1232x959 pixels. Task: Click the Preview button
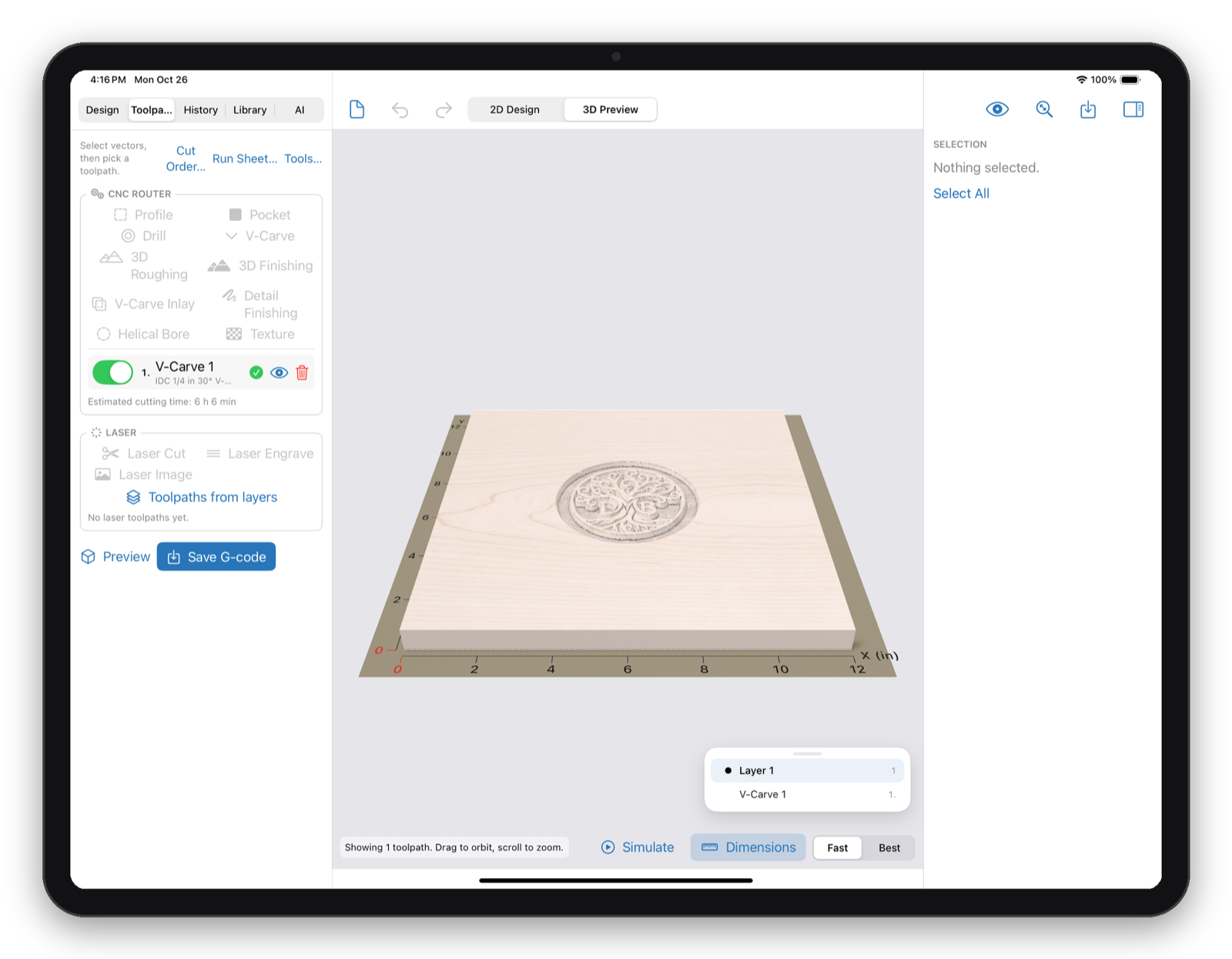click(x=115, y=557)
